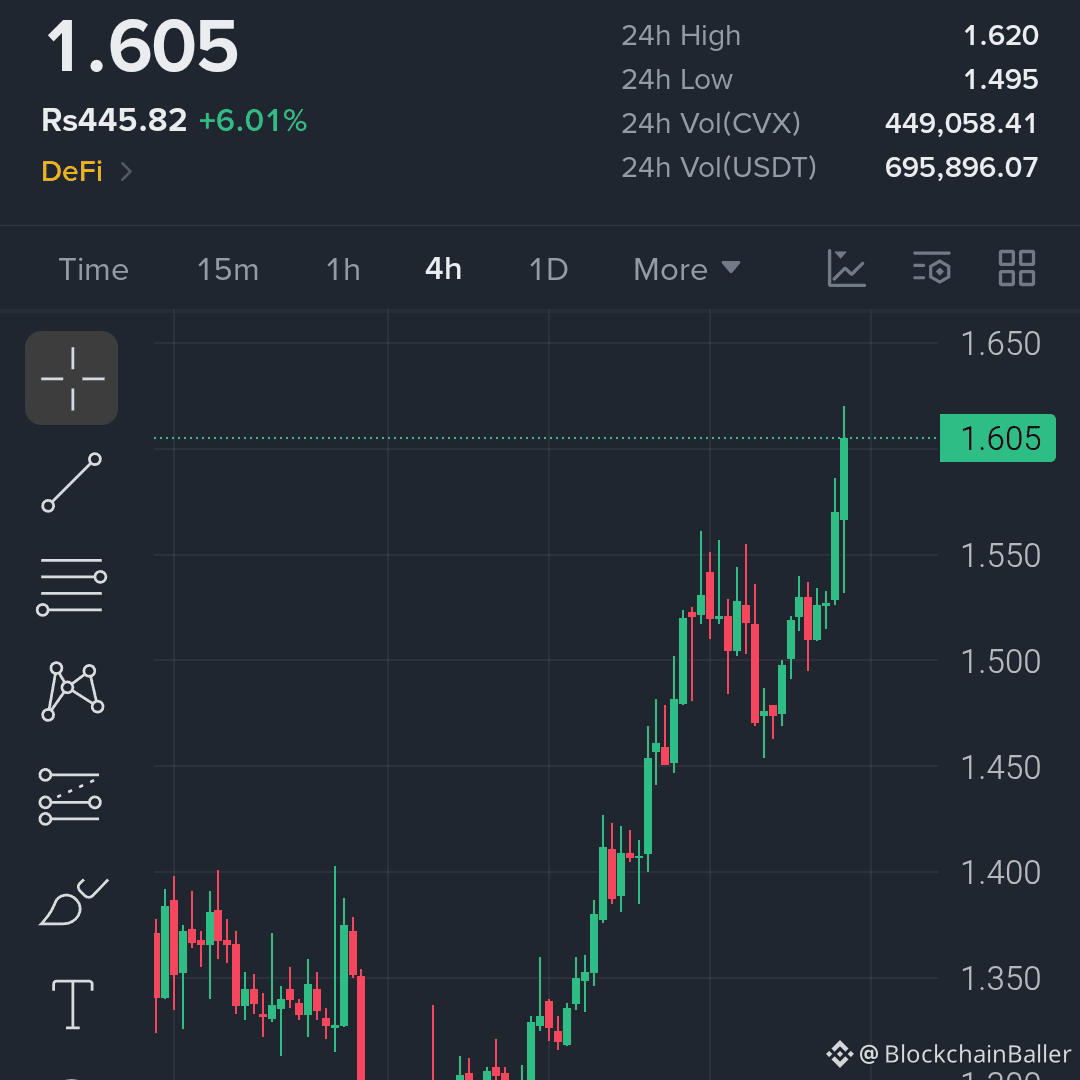The image size is (1080, 1080).
Task: Click the 24h High label
Action: (681, 36)
